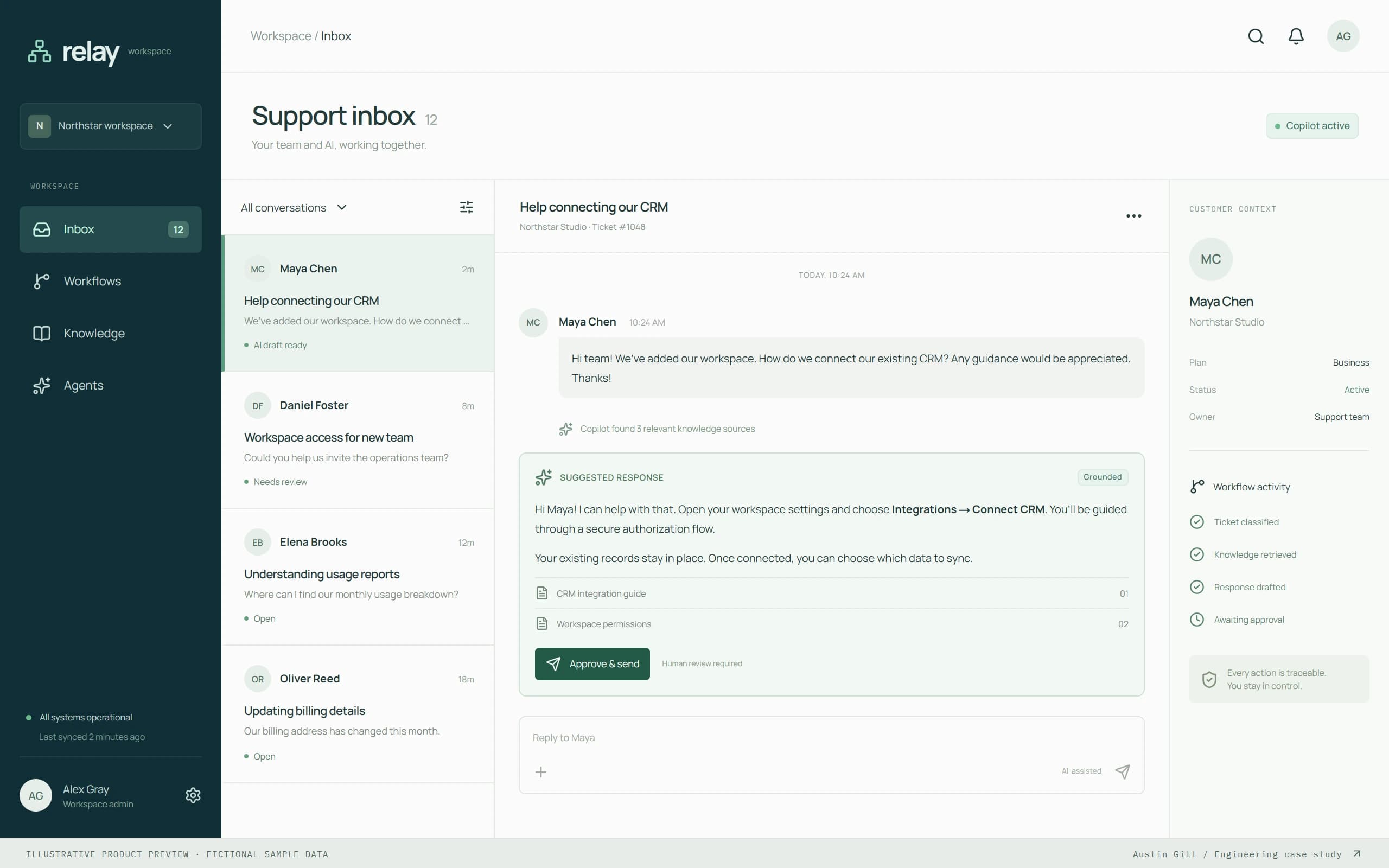Click the Knowledge retrieved check icon
Viewport: 1389px width, 868px height.
(x=1197, y=554)
